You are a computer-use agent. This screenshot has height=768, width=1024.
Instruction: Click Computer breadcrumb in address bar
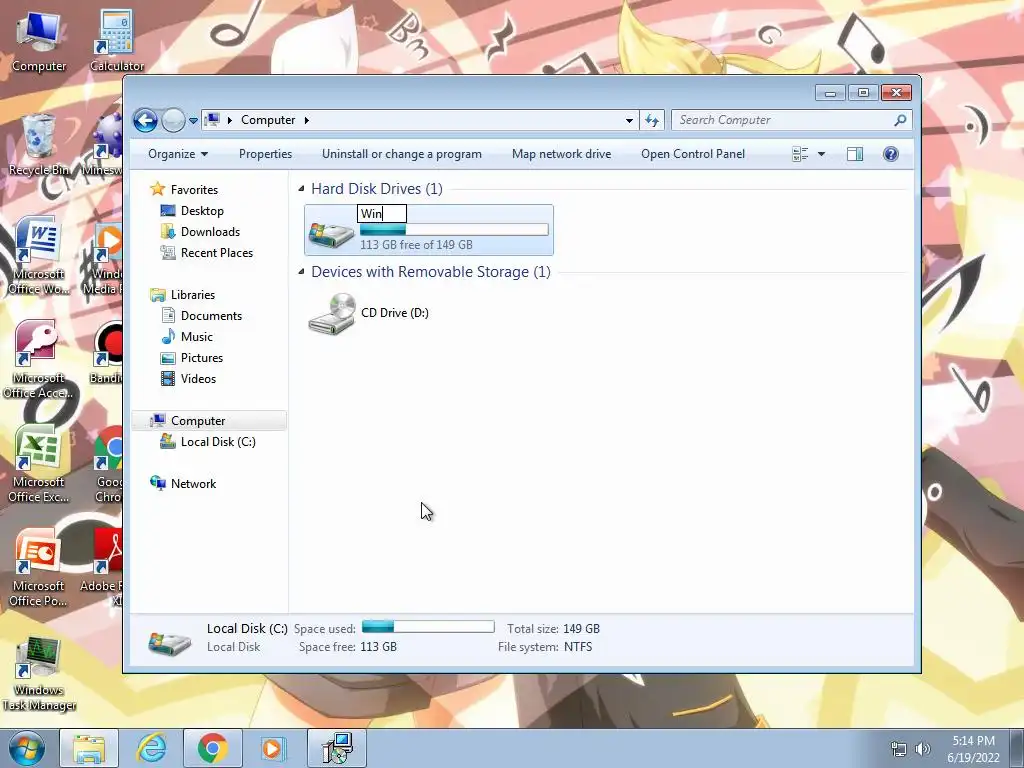(268, 120)
